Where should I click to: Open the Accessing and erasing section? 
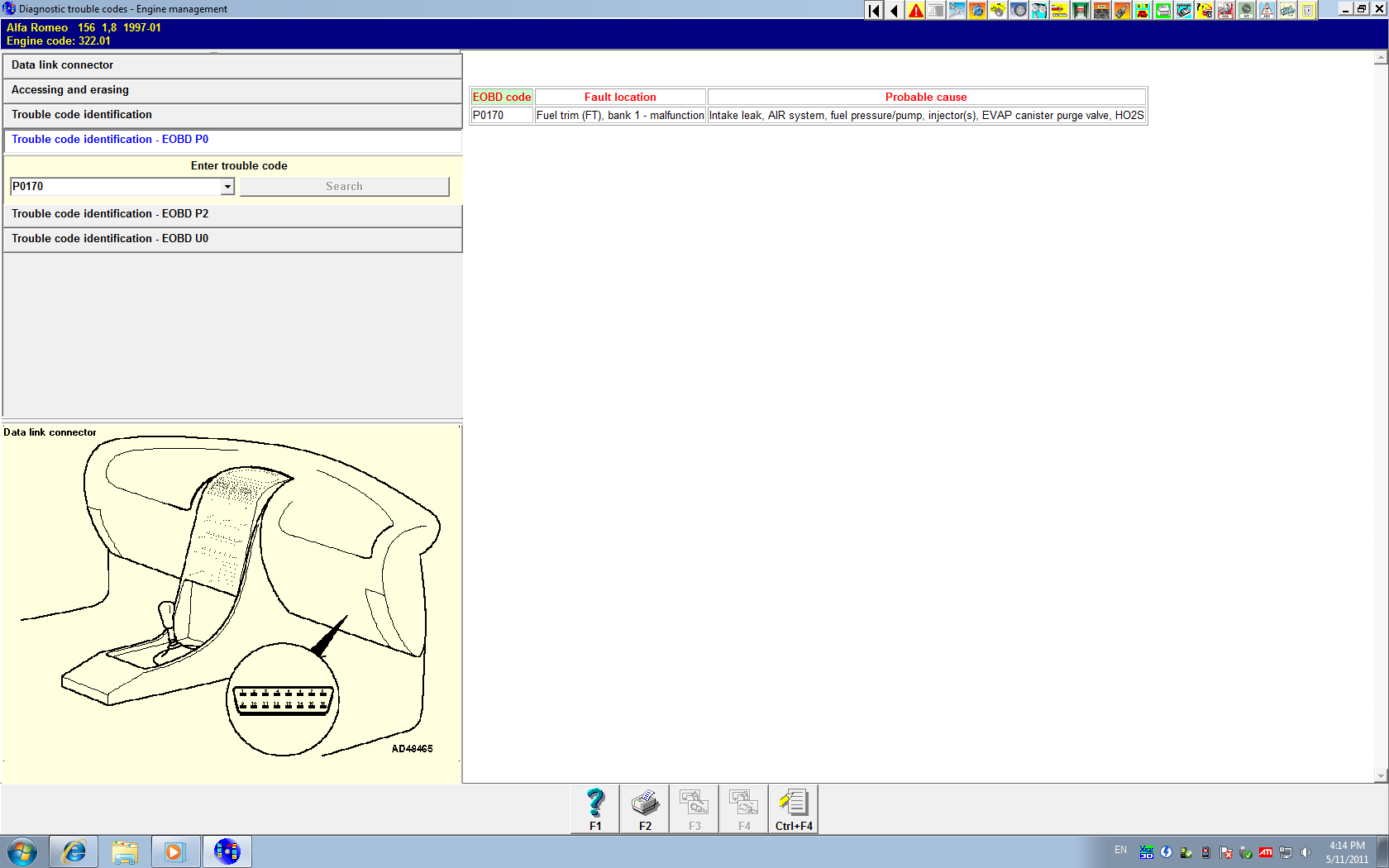tap(231, 90)
